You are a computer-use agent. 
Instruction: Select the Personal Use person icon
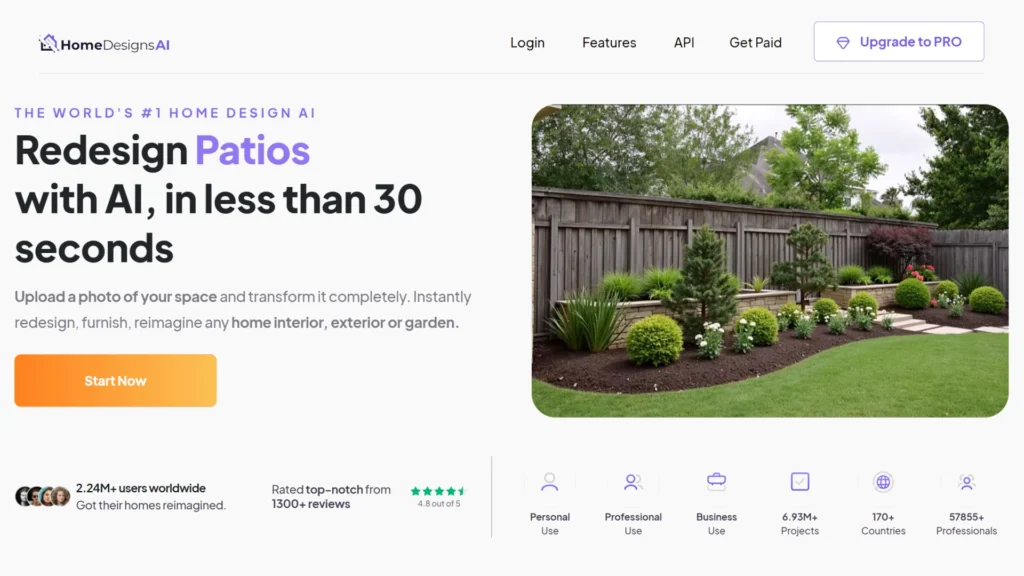(x=550, y=482)
